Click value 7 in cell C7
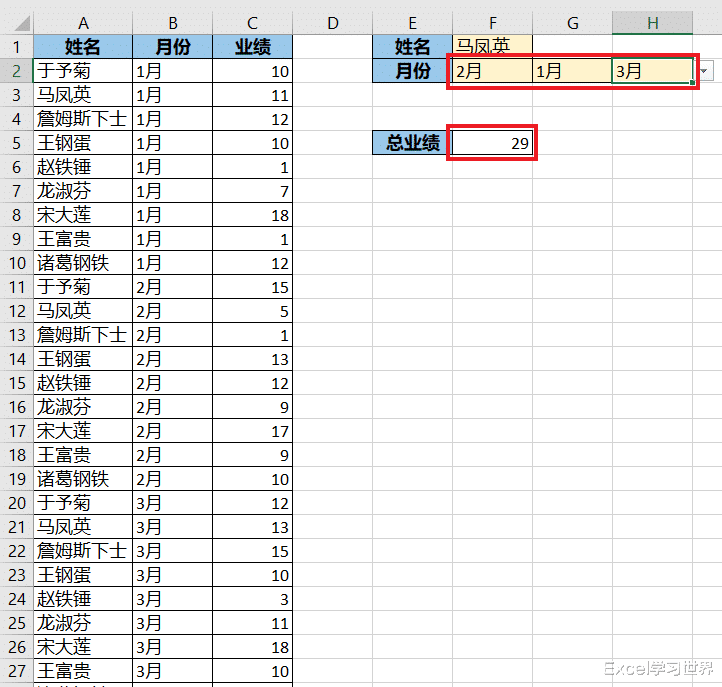 [x=252, y=191]
